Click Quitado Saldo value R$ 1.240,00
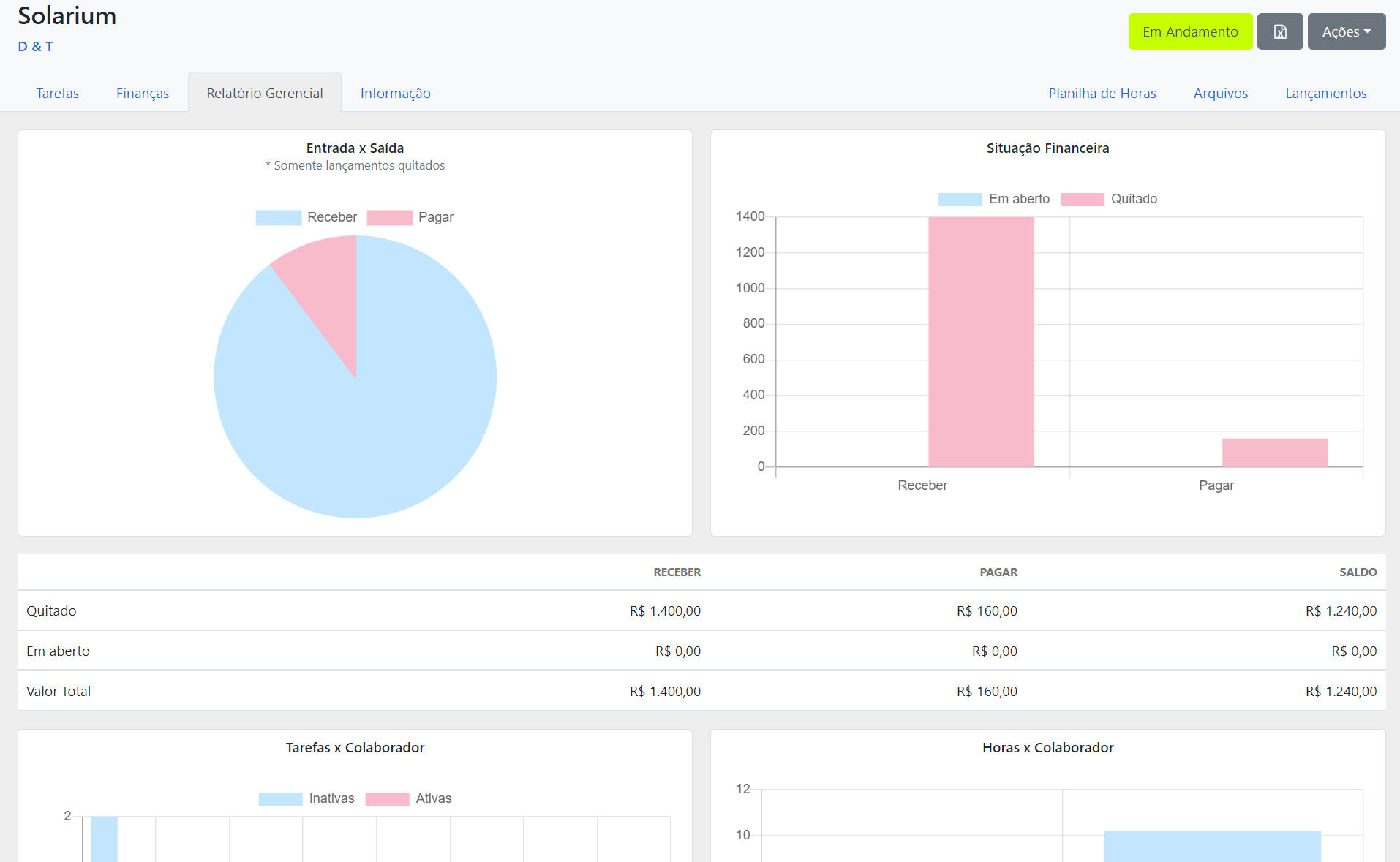Viewport: 1400px width, 862px height. (x=1341, y=610)
